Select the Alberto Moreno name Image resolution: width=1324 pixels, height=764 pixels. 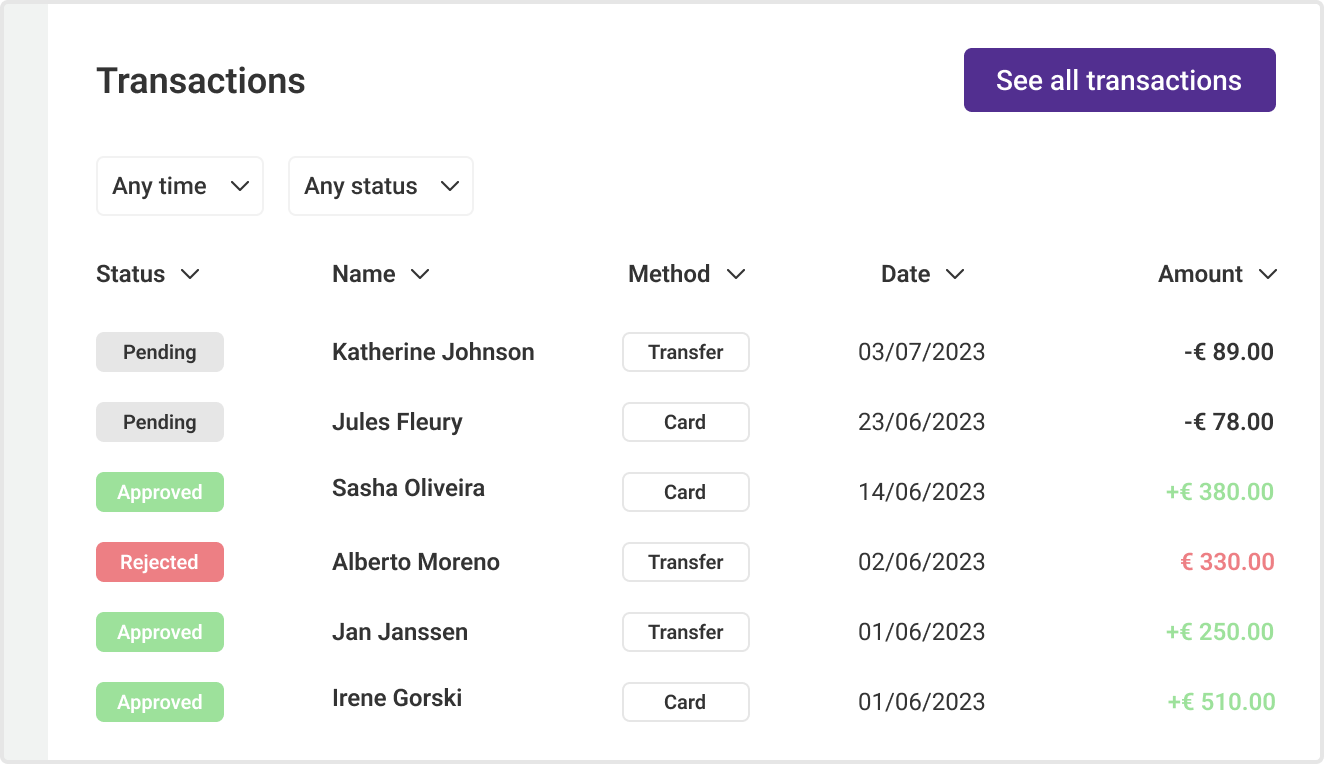(416, 562)
